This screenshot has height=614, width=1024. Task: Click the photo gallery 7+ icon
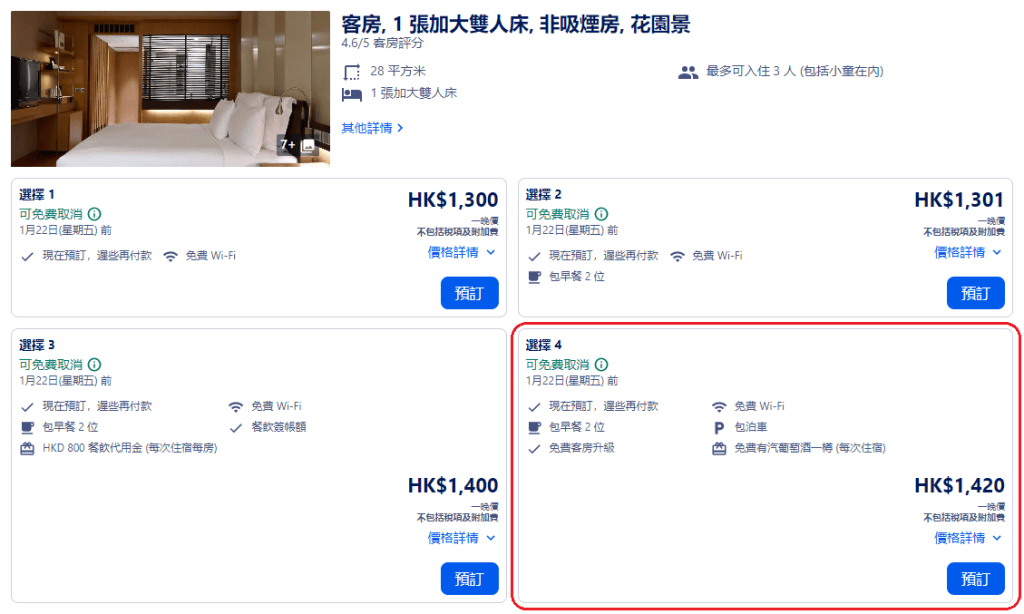coord(299,145)
